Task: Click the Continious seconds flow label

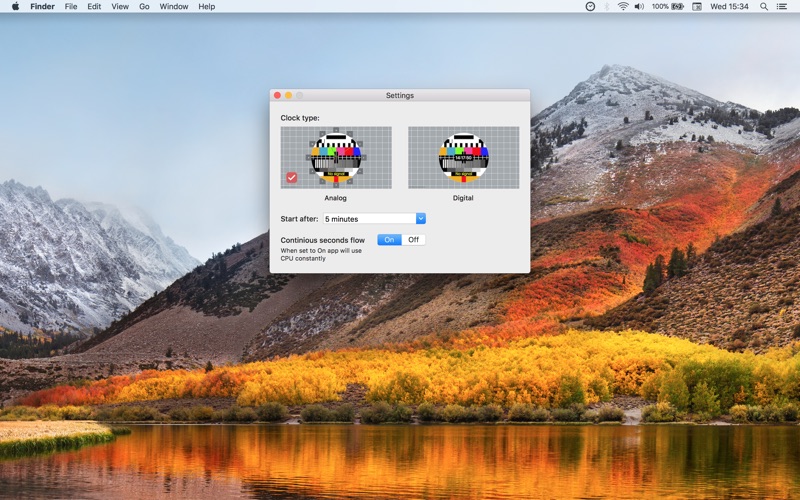Action: tap(322, 240)
